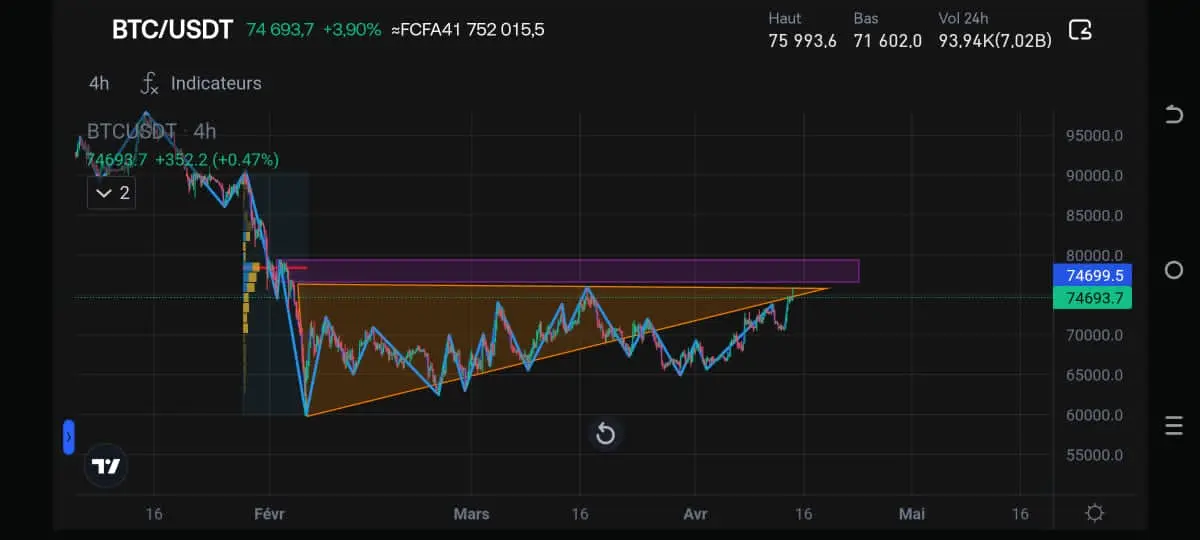The width and height of the screenshot is (1200, 540).
Task: Click the reset chart view button
Action: coord(605,433)
